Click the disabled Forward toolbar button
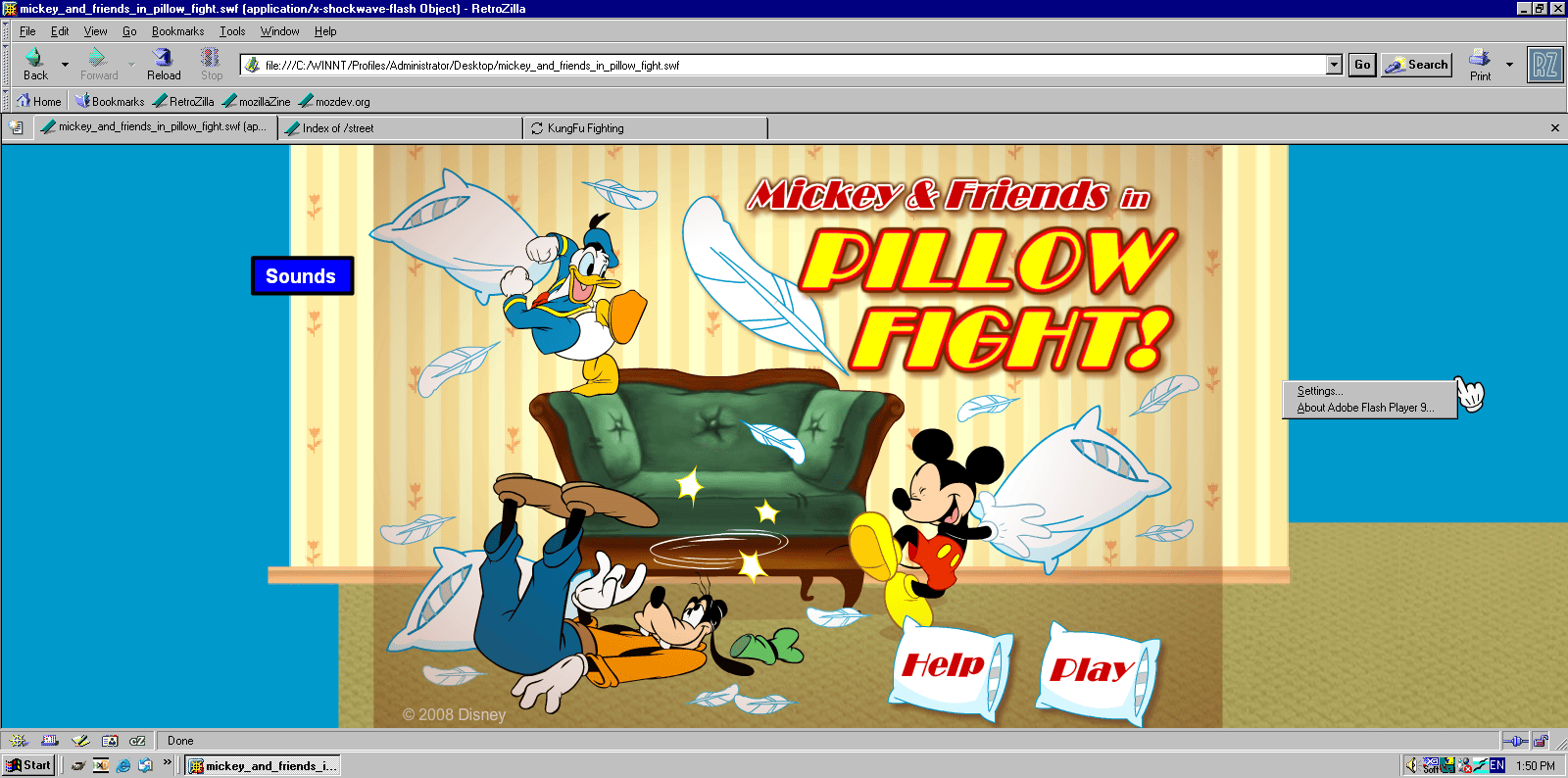The width and height of the screenshot is (1568, 778). [x=99, y=65]
